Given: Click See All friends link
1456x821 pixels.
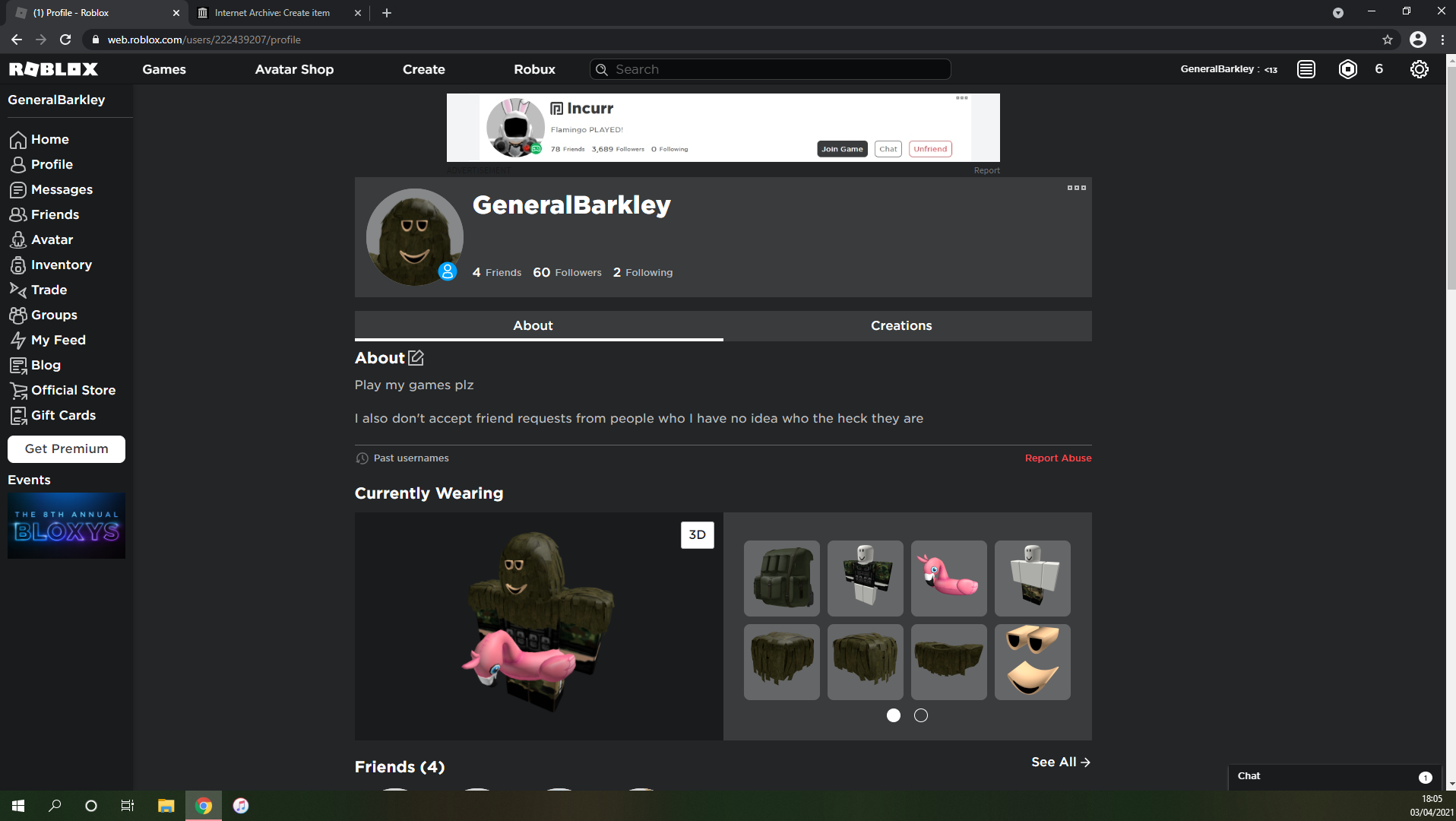Looking at the screenshot, I should (x=1061, y=762).
